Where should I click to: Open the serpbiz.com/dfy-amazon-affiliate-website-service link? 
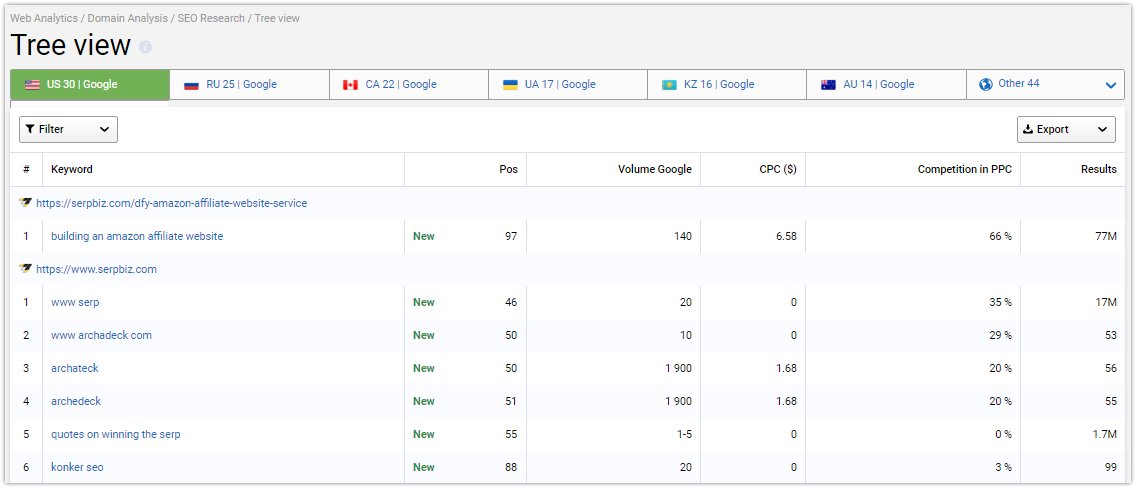(x=172, y=203)
